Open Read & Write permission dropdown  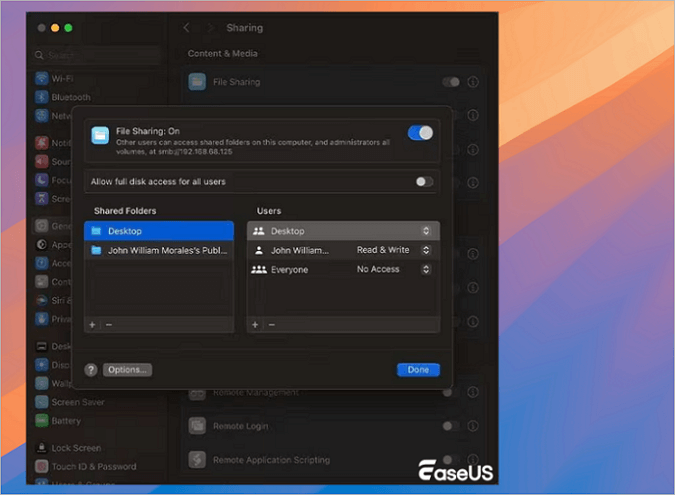click(x=426, y=250)
